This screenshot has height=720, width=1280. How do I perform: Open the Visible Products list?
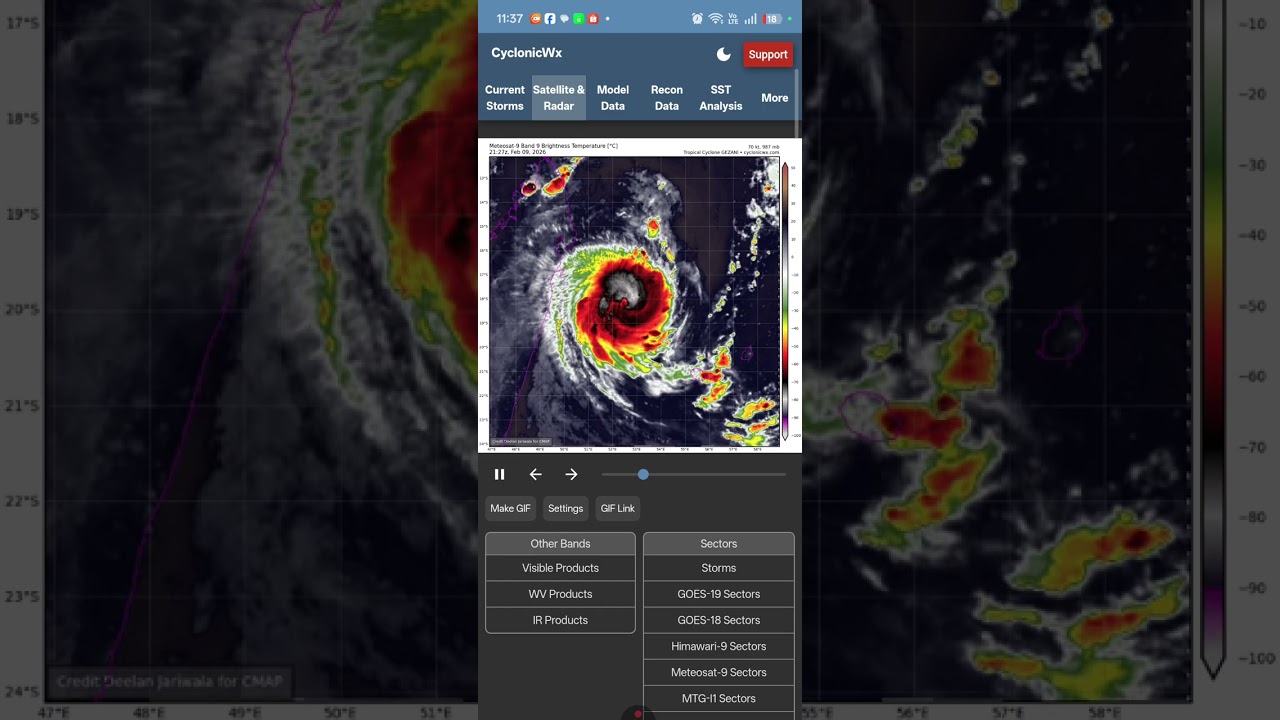[x=560, y=568]
